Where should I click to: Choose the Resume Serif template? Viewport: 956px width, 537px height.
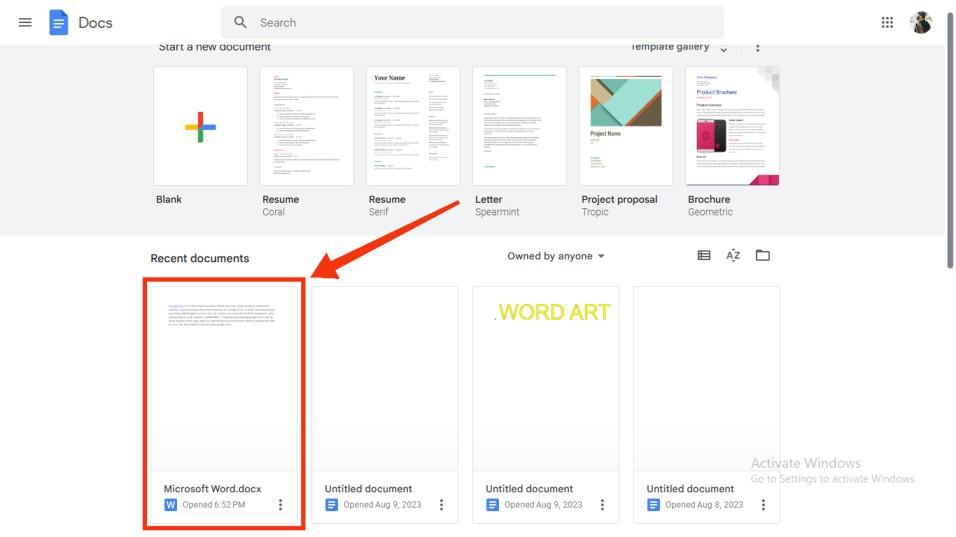(413, 126)
